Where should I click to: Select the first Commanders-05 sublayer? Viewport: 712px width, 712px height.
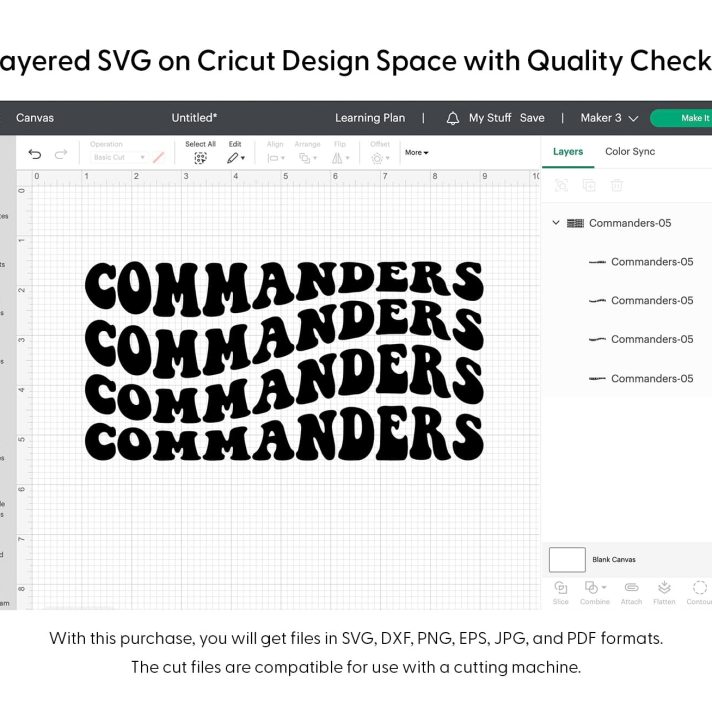[640, 262]
